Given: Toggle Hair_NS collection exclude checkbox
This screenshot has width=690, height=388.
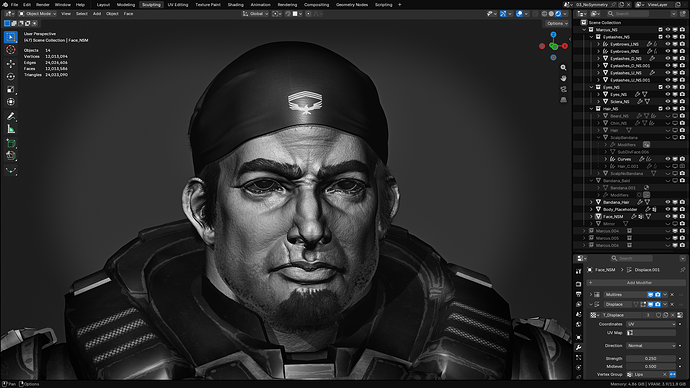Looking at the screenshot, I should [x=661, y=109].
